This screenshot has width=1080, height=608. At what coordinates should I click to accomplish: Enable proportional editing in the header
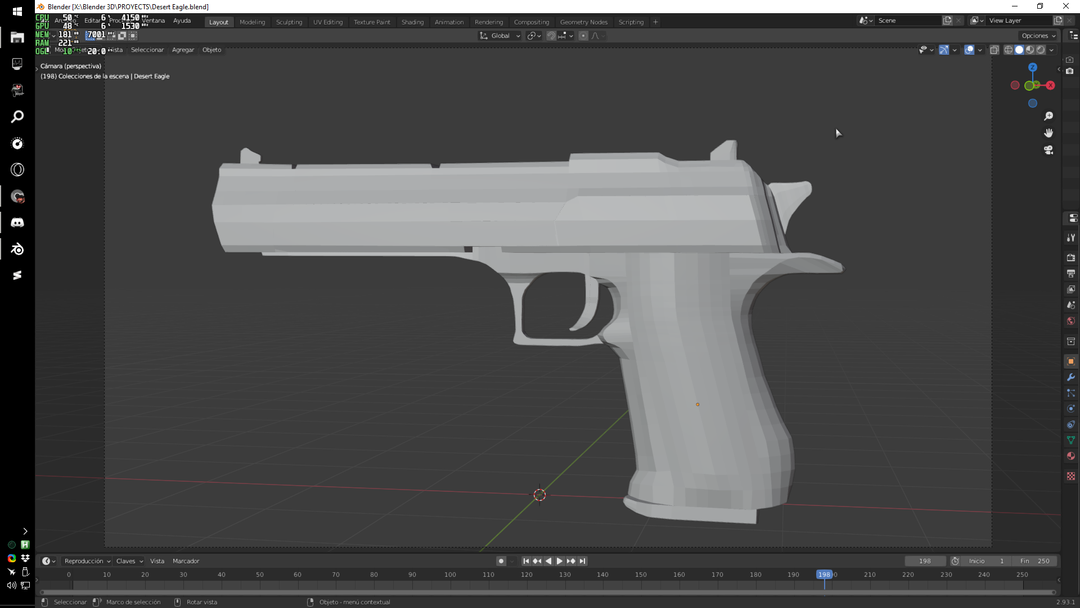583,36
